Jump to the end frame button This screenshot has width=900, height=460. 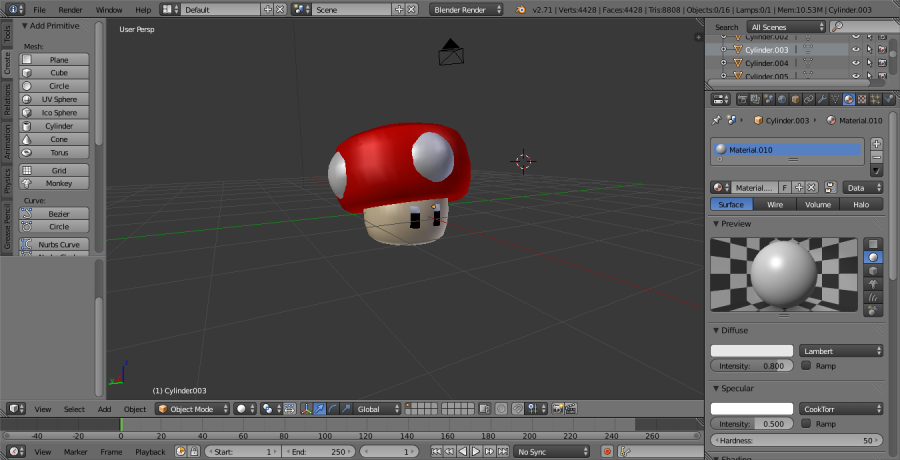pyautogui.click(x=503, y=452)
